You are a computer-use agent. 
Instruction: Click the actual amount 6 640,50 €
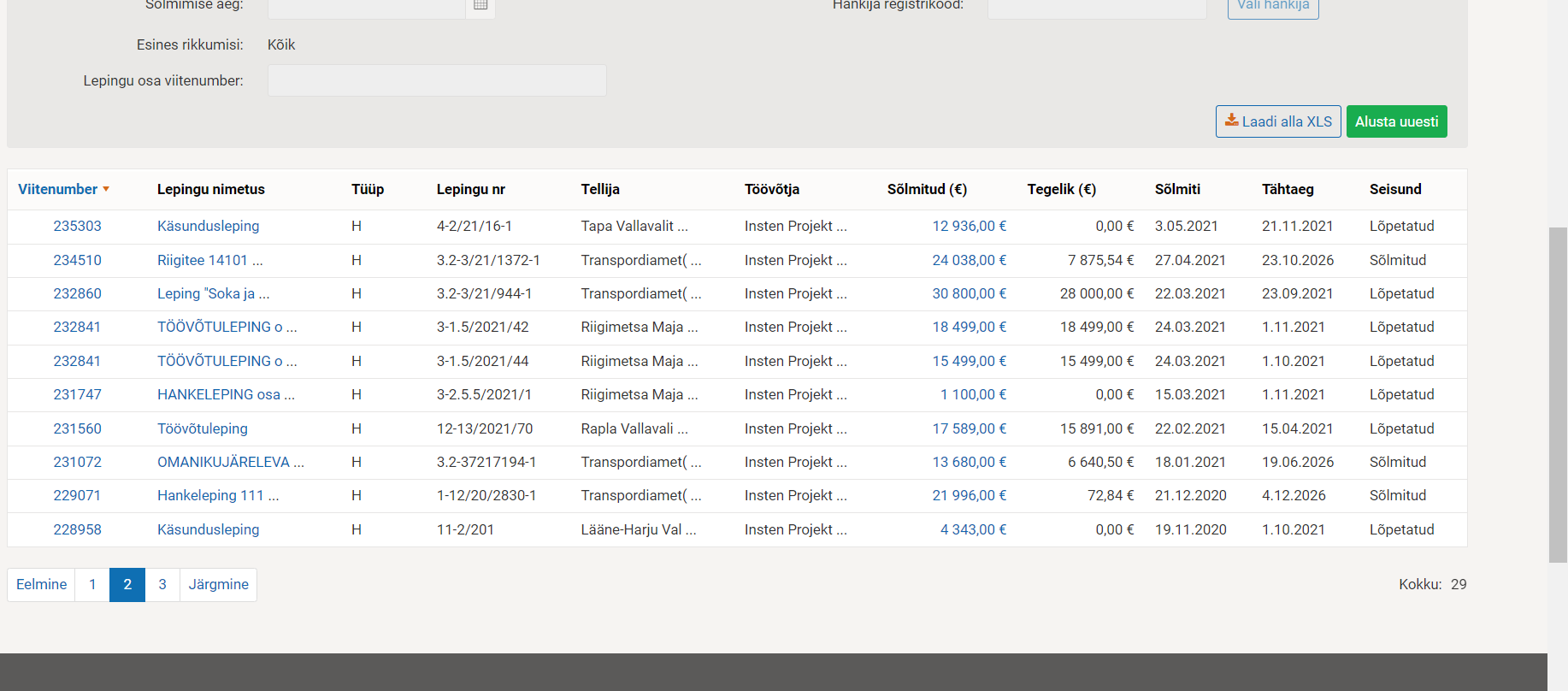[x=1101, y=462]
